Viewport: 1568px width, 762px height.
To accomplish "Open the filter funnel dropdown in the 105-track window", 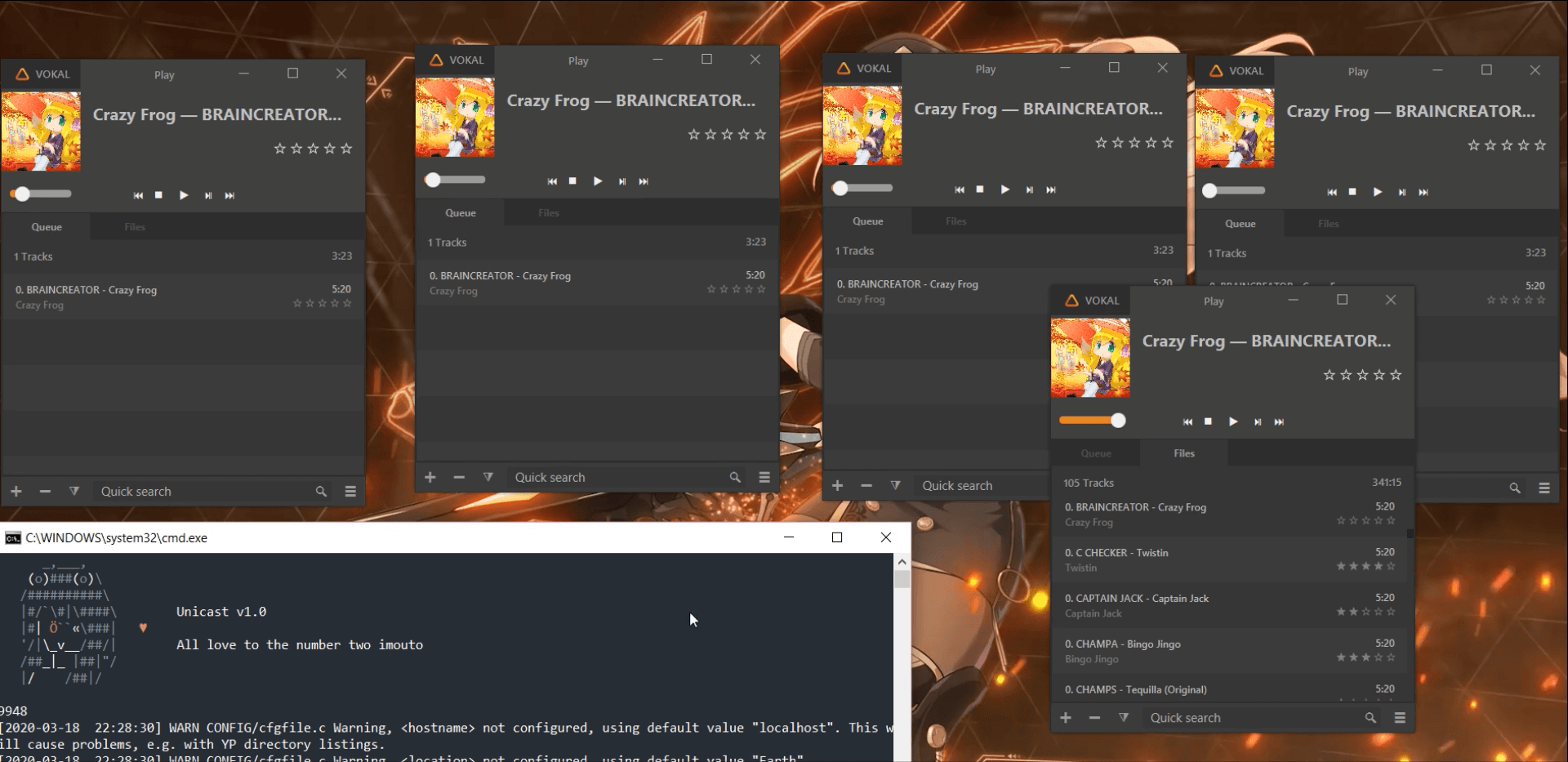I will pyautogui.click(x=1124, y=718).
